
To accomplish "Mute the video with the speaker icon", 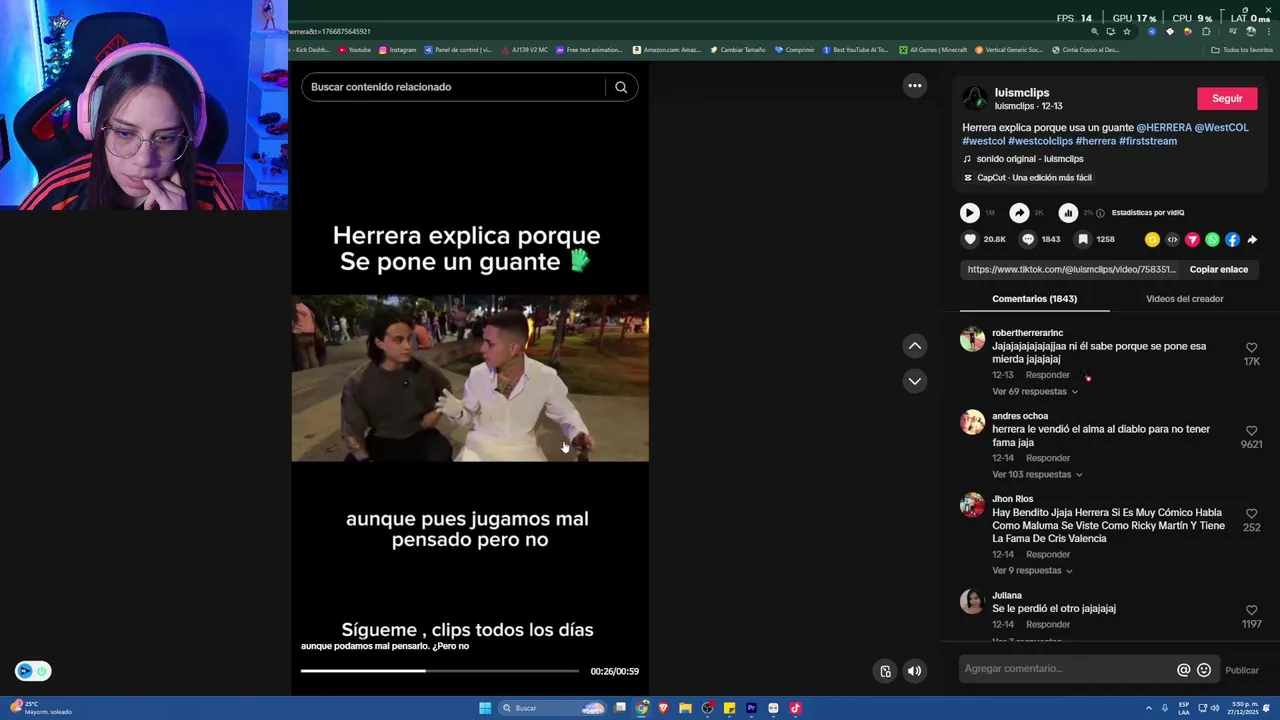I will point(914,671).
